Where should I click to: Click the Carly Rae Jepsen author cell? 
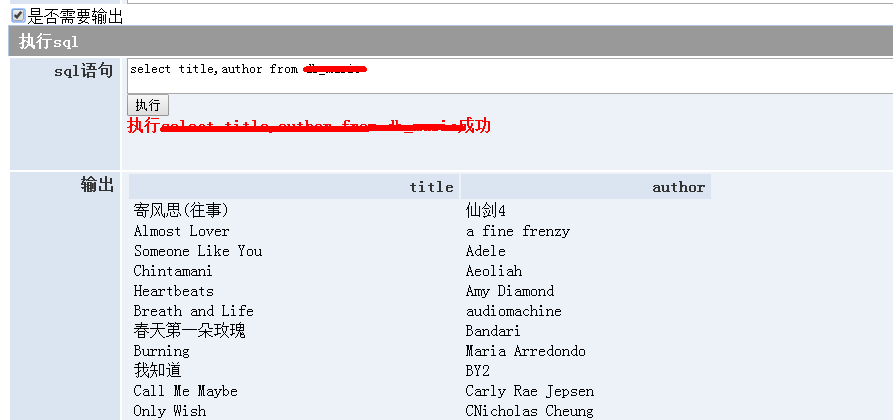pos(530,391)
